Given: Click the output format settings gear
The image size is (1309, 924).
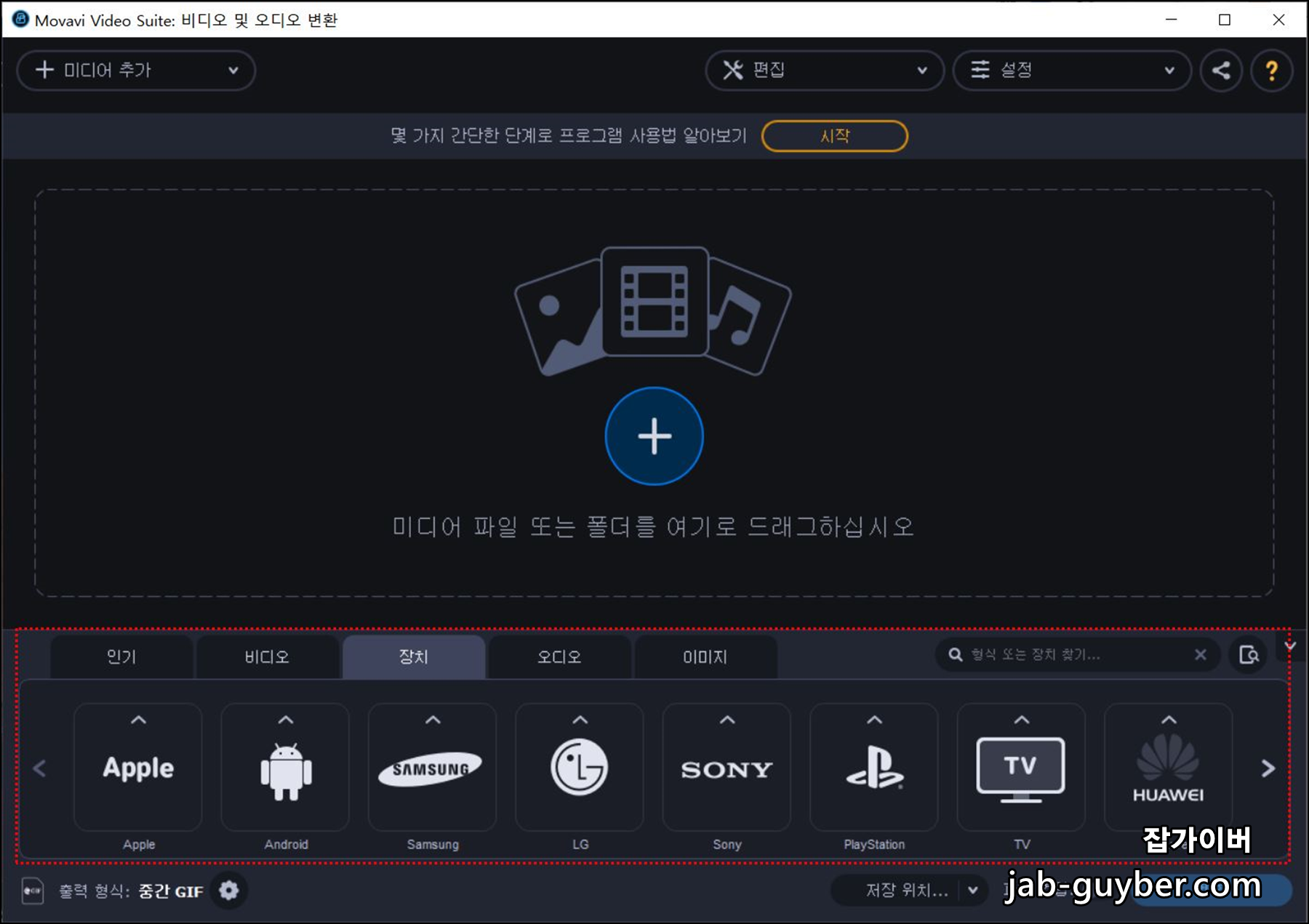Looking at the screenshot, I should click(x=229, y=891).
